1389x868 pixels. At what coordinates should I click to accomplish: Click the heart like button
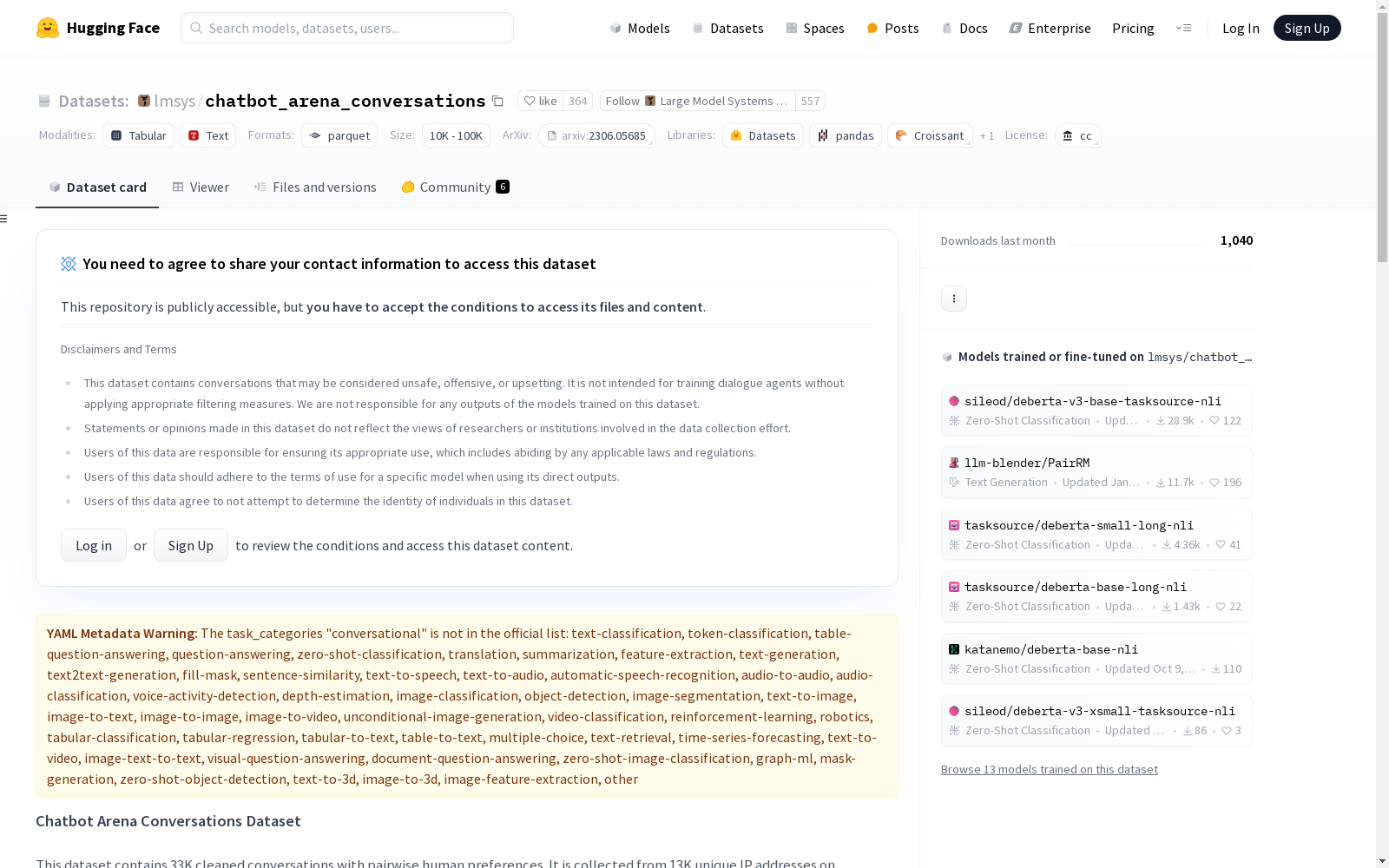click(x=541, y=101)
